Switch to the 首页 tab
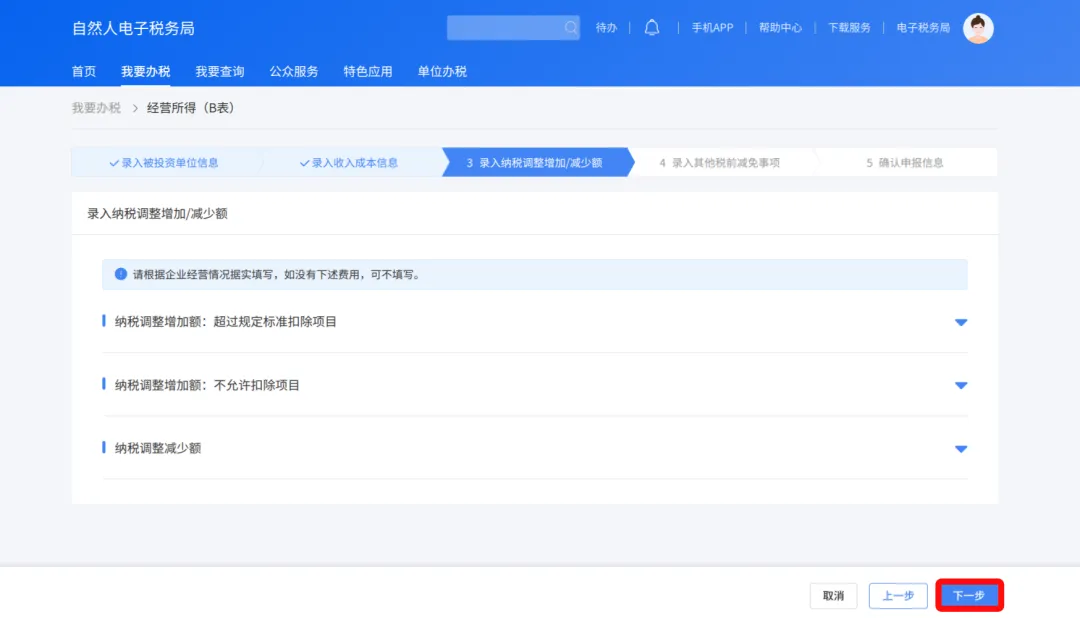Viewport: 1080px width, 618px height. point(83,71)
